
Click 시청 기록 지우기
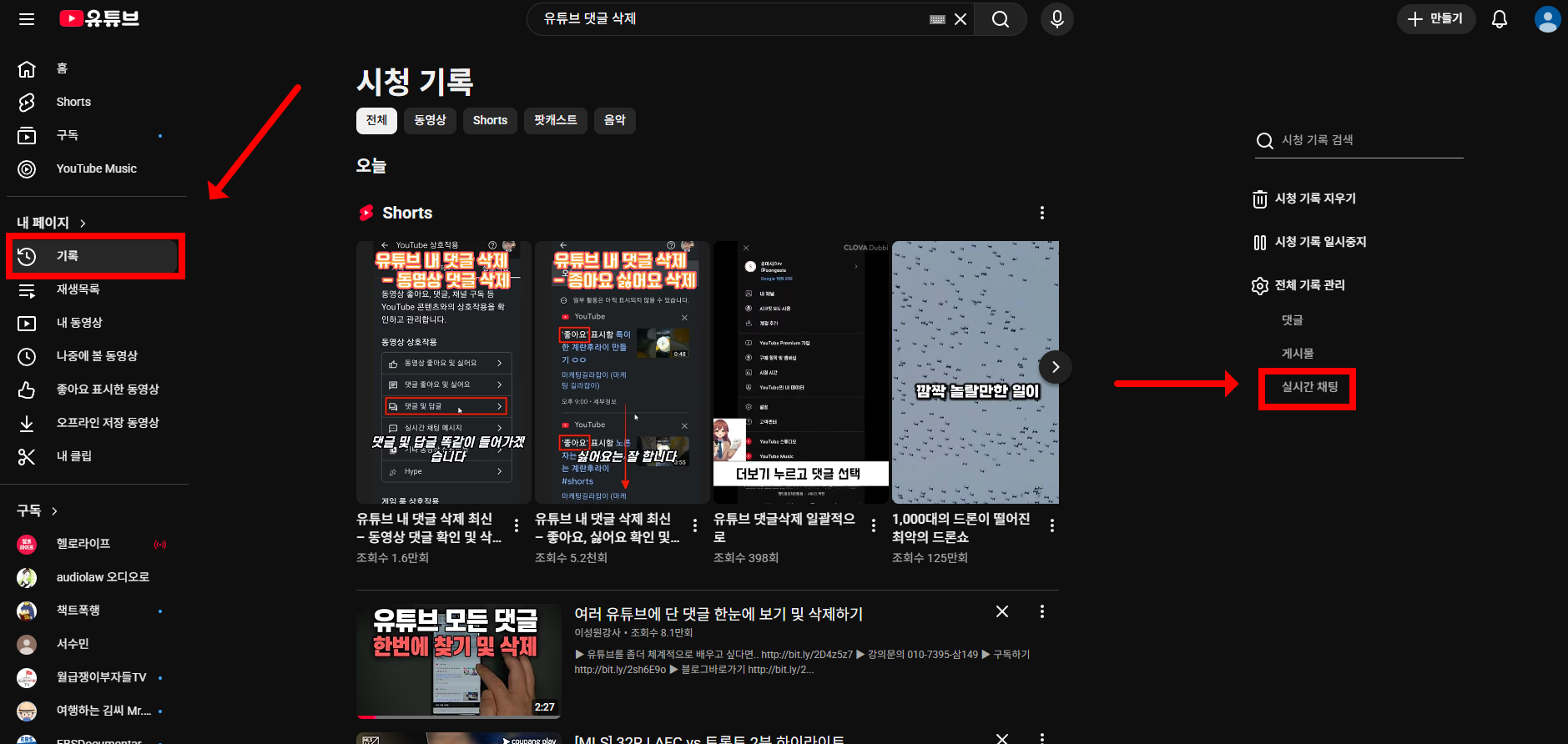click(1305, 199)
